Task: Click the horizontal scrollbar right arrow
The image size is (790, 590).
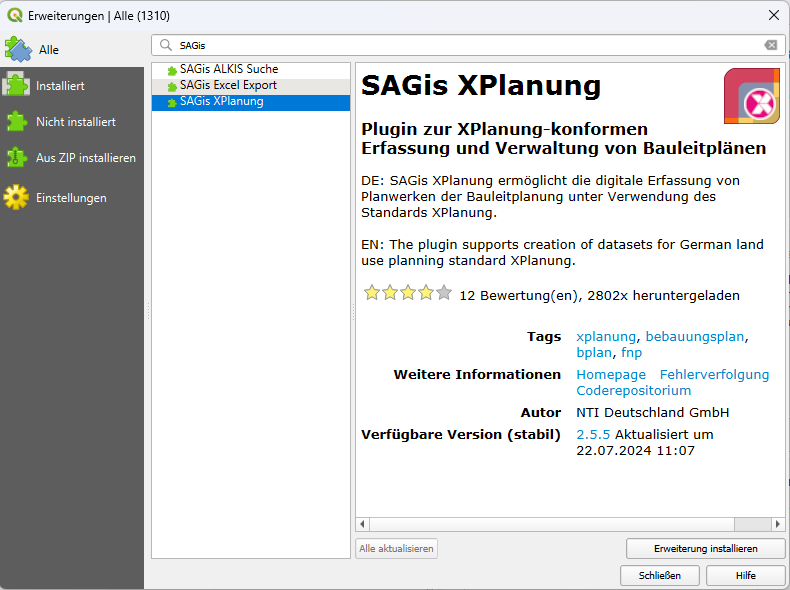Action: [778, 524]
